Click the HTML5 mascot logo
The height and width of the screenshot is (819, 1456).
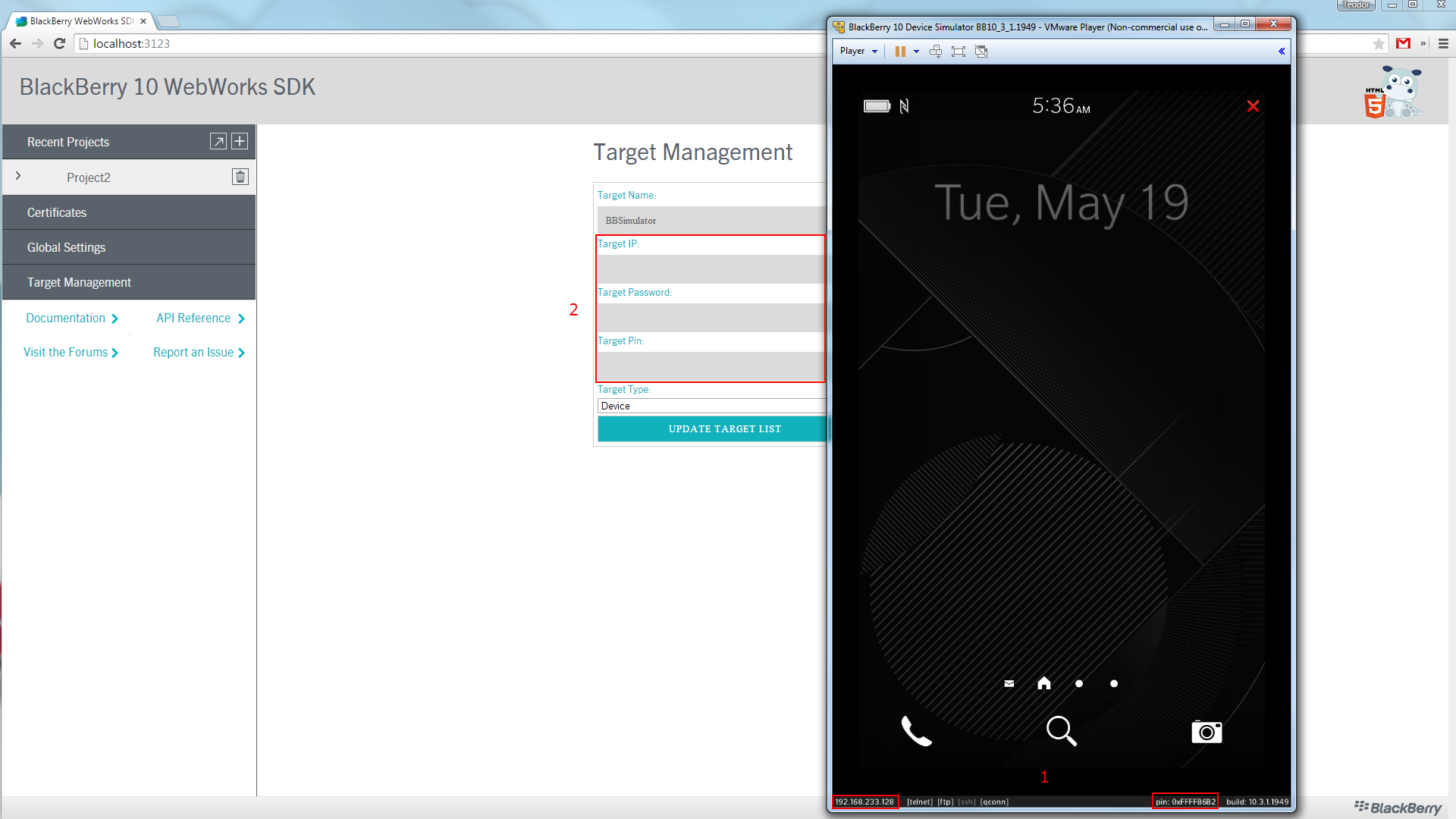pyautogui.click(x=1393, y=92)
